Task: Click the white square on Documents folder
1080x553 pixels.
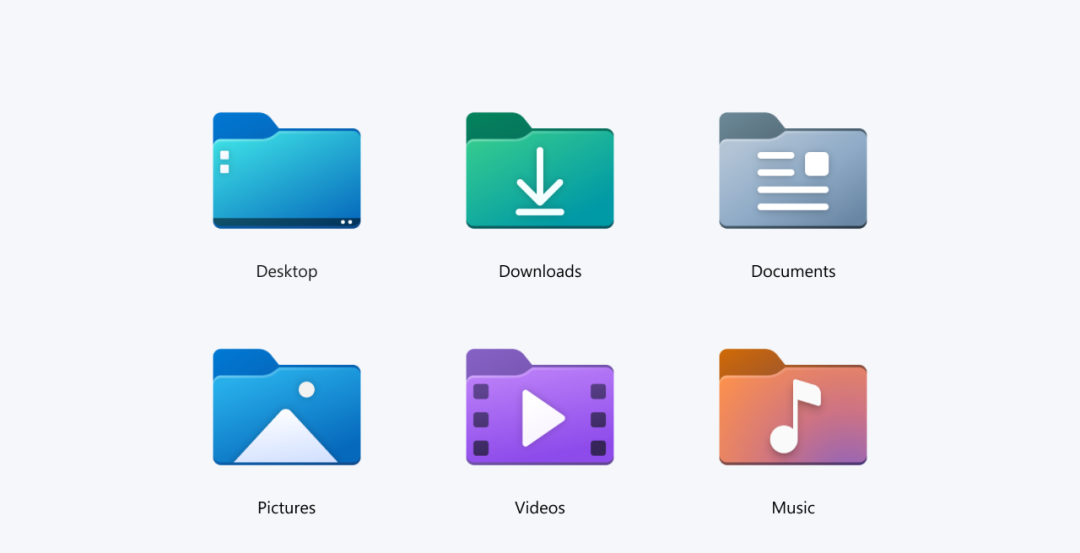Action: point(817,163)
